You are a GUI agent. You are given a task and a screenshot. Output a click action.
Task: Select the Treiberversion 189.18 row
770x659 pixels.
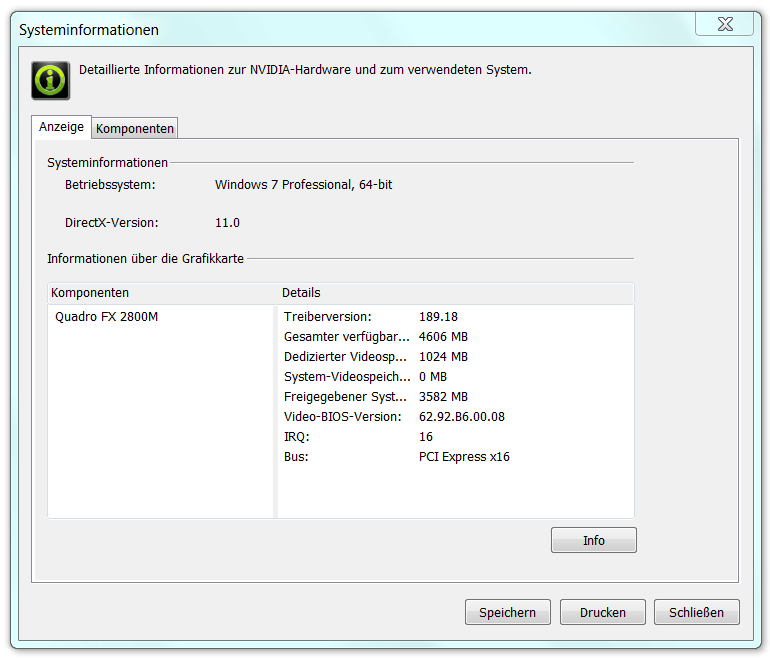456,317
